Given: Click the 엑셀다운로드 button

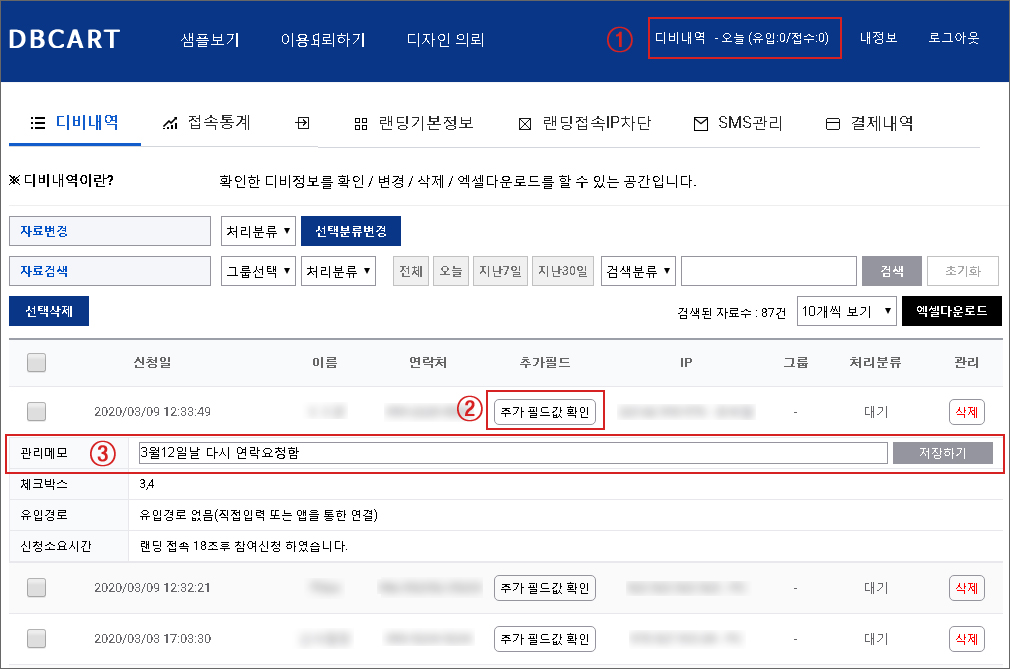Looking at the screenshot, I should click(x=951, y=311).
